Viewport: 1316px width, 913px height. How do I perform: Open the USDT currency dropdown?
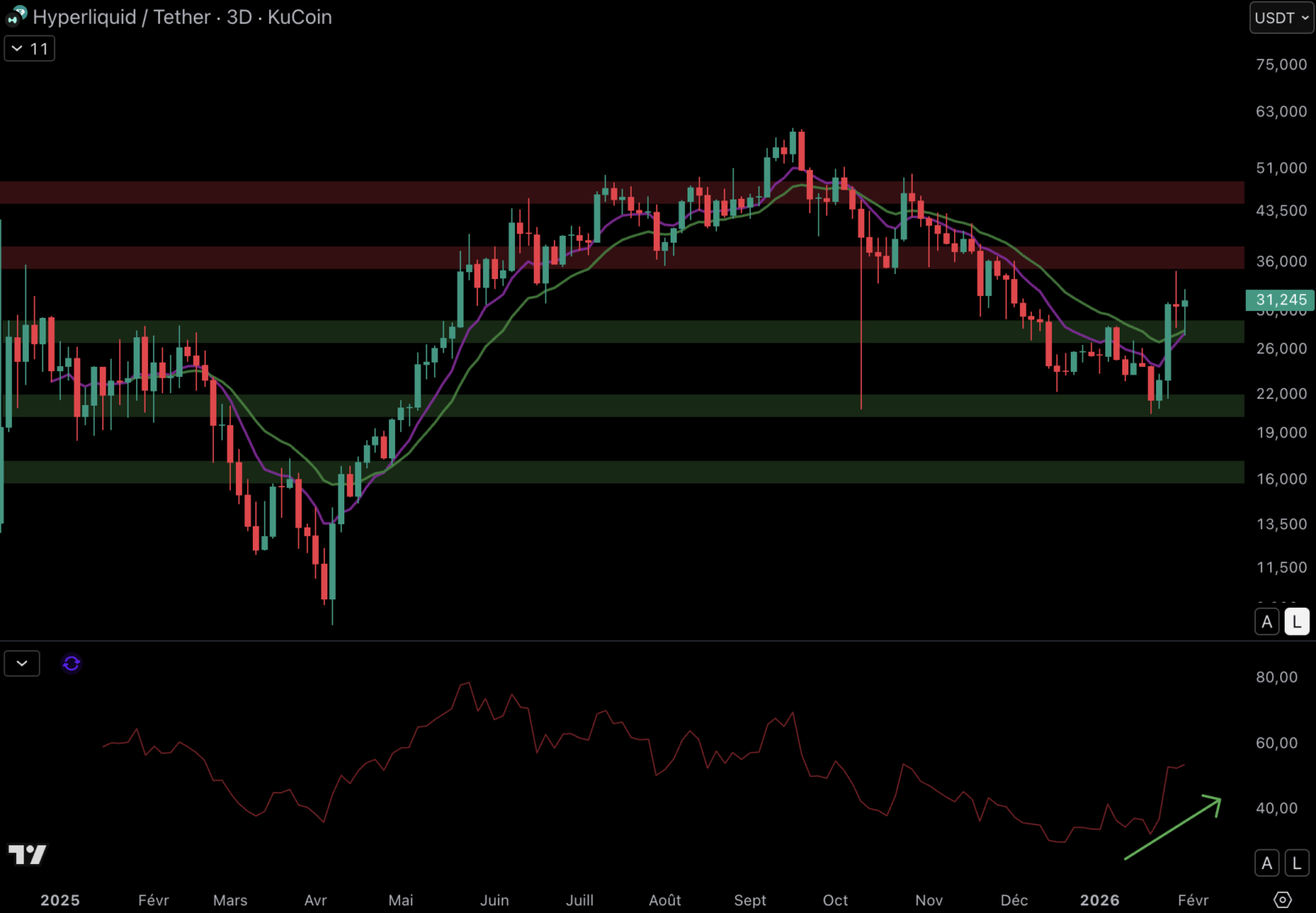tap(1281, 18)
